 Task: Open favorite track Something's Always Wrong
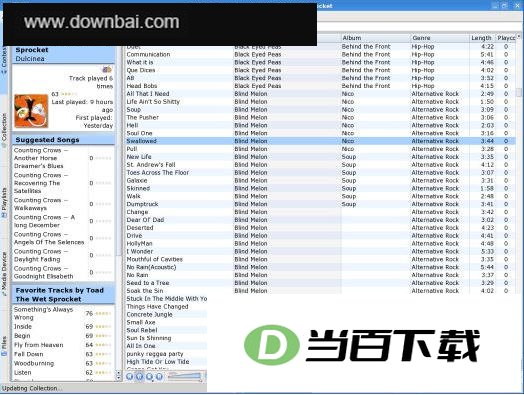click(43, 313)
